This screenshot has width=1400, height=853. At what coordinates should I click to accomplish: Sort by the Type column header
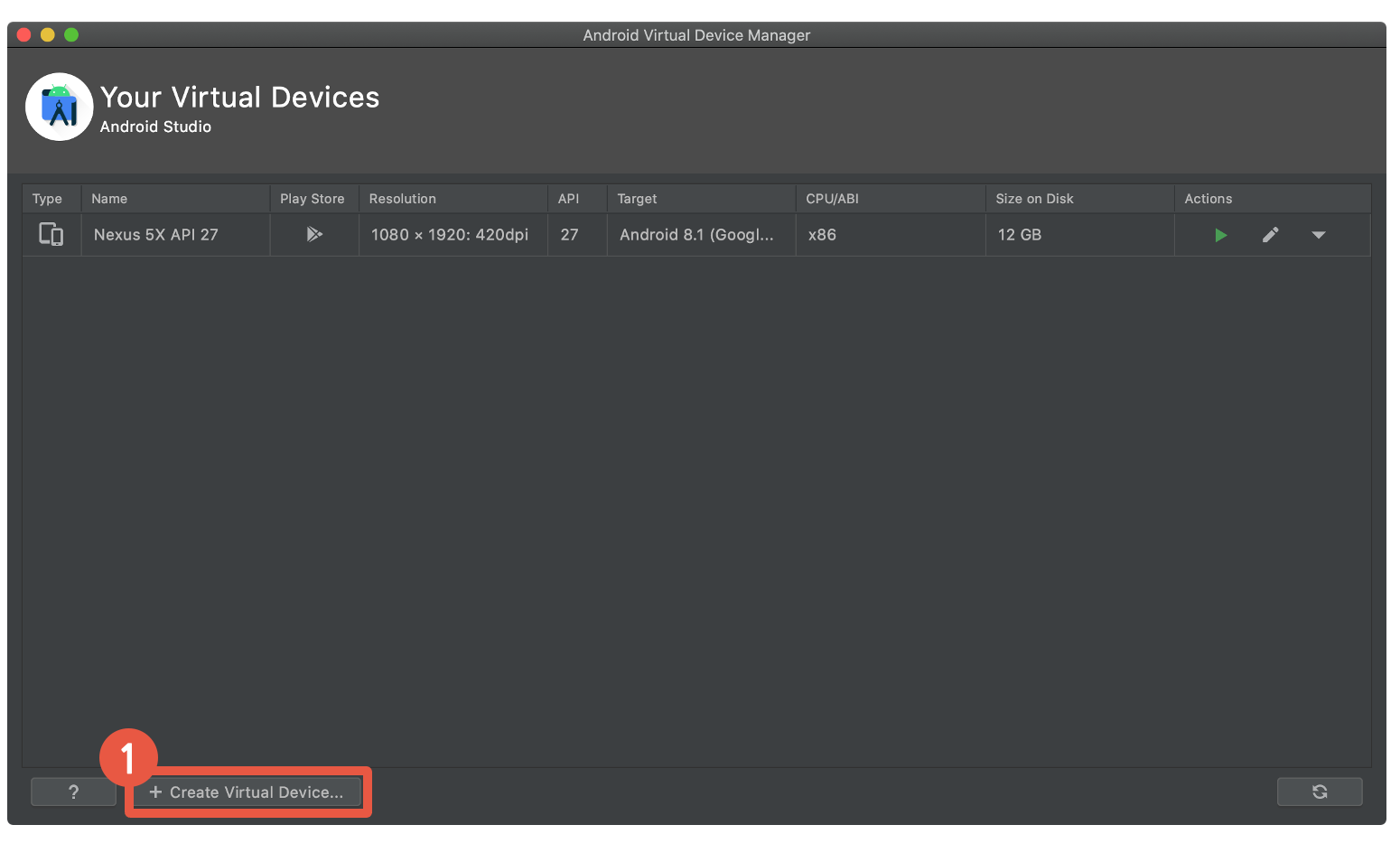pos(51,199)
